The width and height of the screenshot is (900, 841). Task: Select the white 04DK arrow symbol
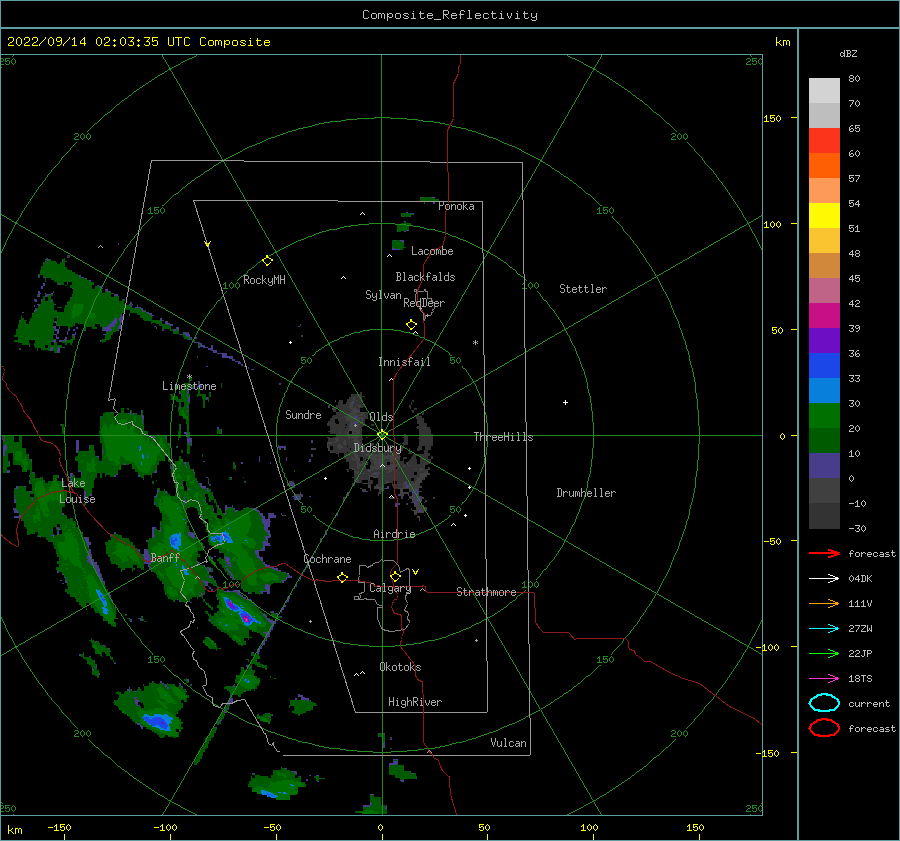(x=824, y=578)
